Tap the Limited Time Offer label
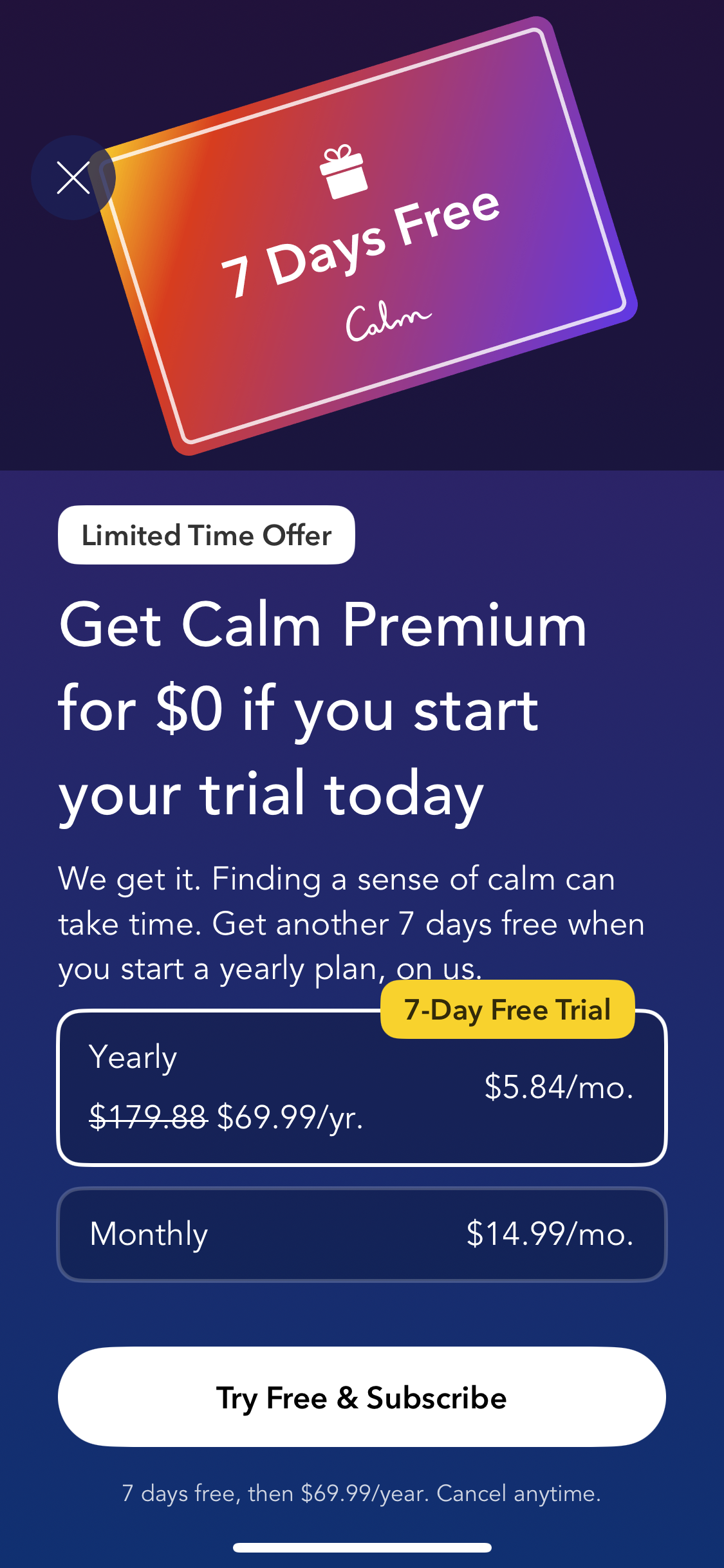 [x=206, y=535]
